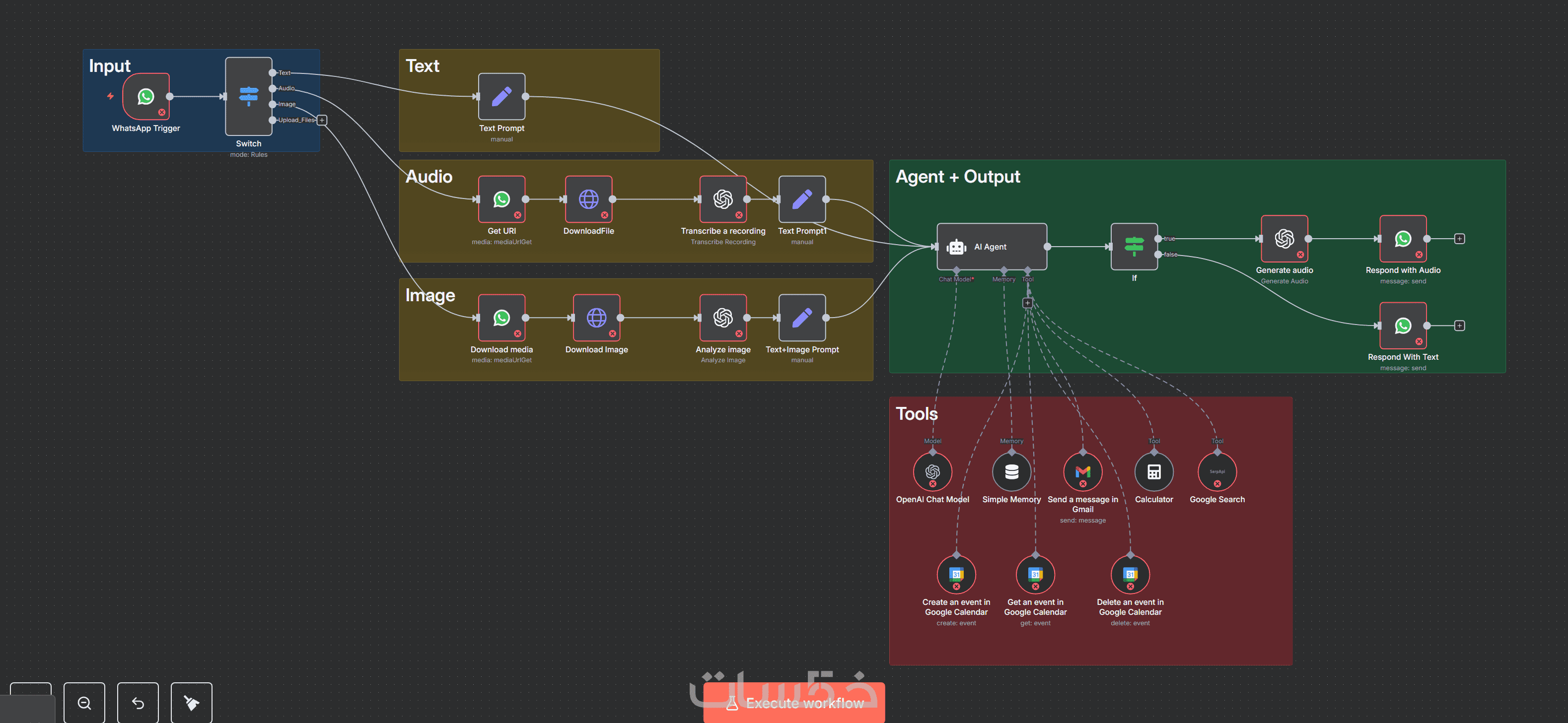Click the Execute workflow button
This screenshot has height=723, width=1568.
794,703
